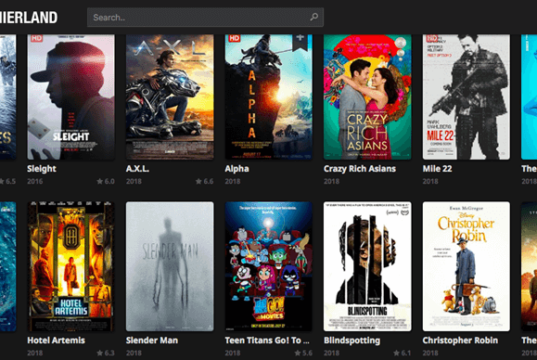
Task: Open the Slender Man poster
Action: pos(170,266)
